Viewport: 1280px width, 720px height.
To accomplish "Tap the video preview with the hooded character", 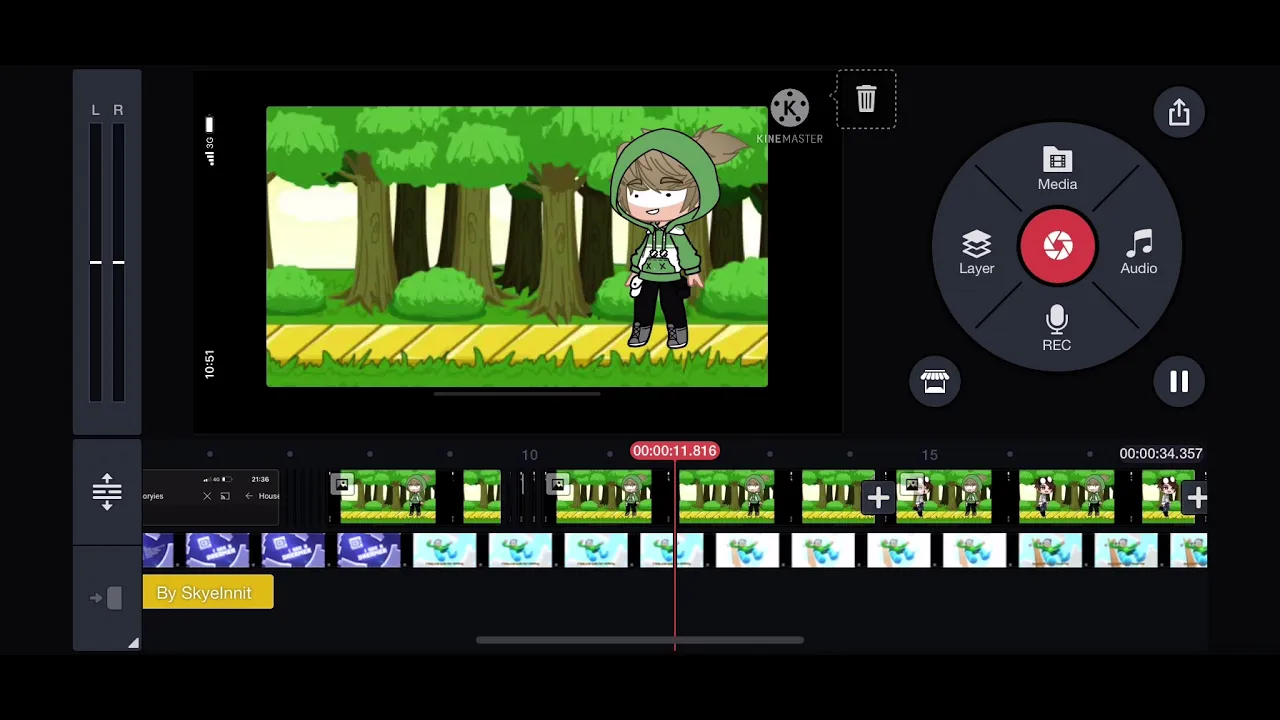I will click(517, 246).
